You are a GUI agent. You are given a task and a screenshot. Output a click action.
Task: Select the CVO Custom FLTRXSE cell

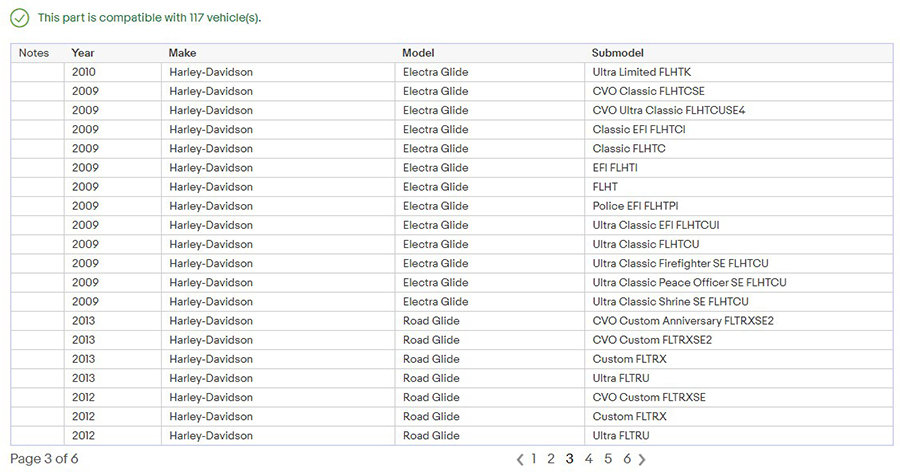coord(739,397)
